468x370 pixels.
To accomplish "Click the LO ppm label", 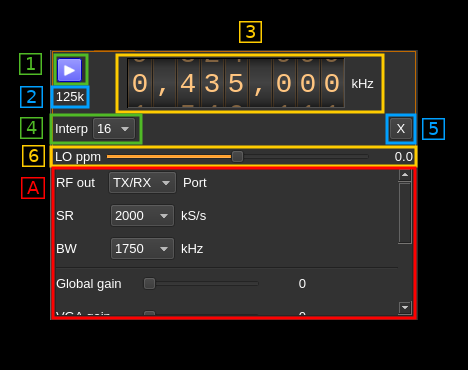I will click(78, 157).
